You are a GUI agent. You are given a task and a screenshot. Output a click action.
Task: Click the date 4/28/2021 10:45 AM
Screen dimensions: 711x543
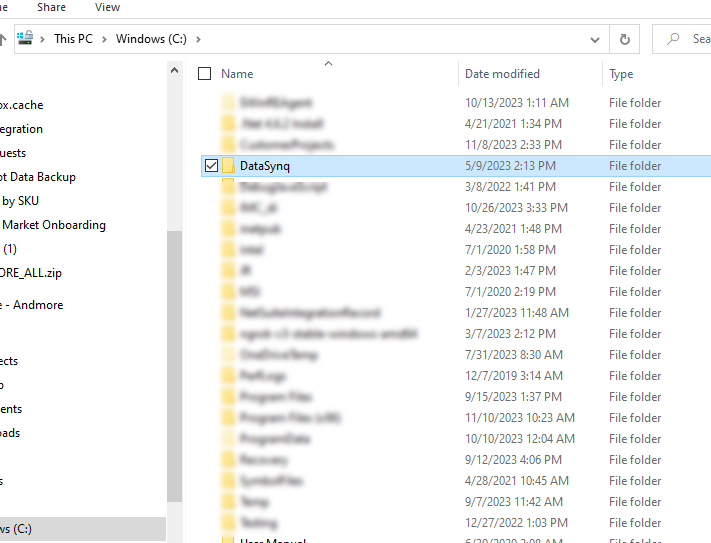click(516, 481)
